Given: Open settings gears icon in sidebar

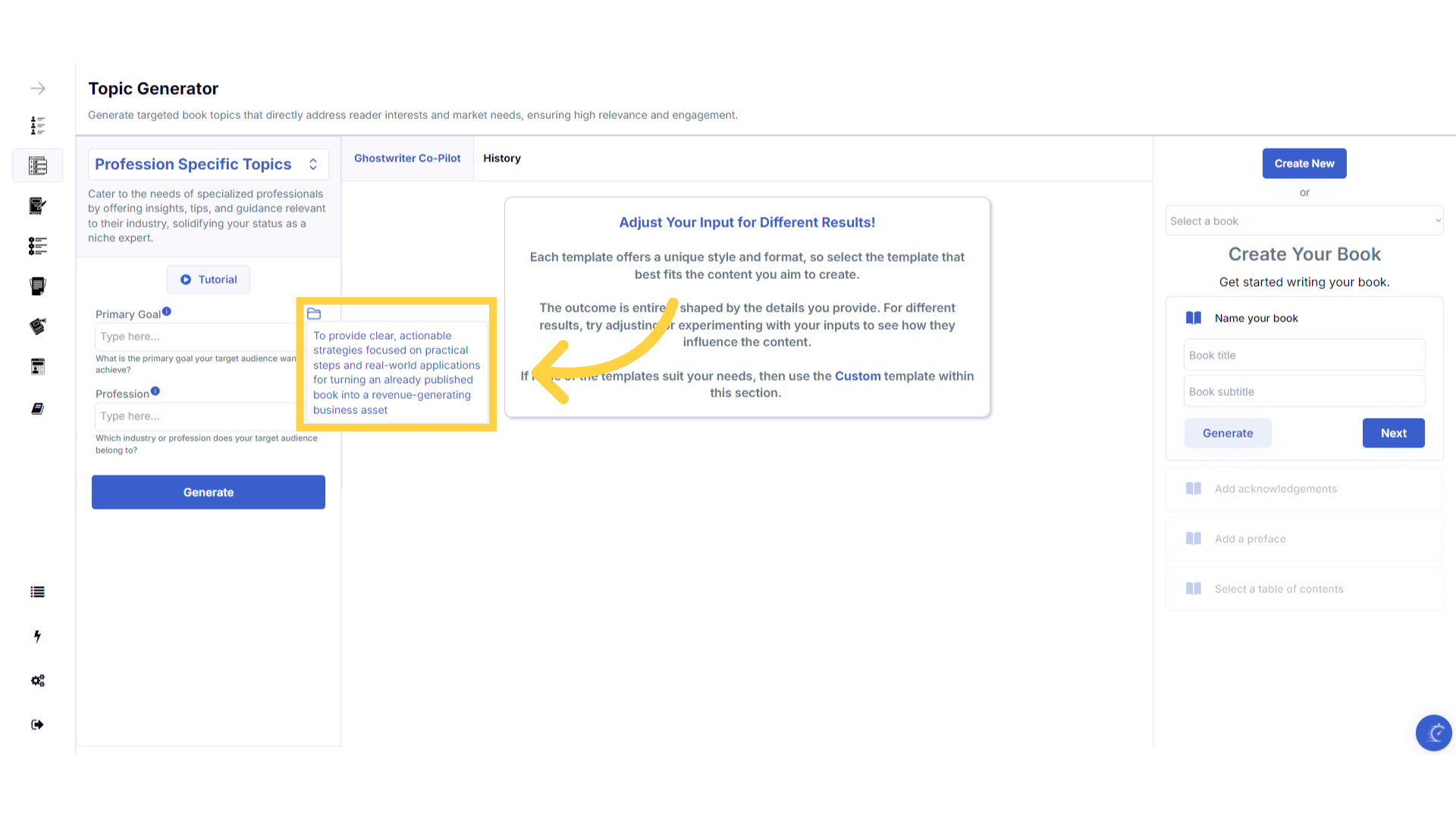Looking at the screenshot, I should (37, 680).
